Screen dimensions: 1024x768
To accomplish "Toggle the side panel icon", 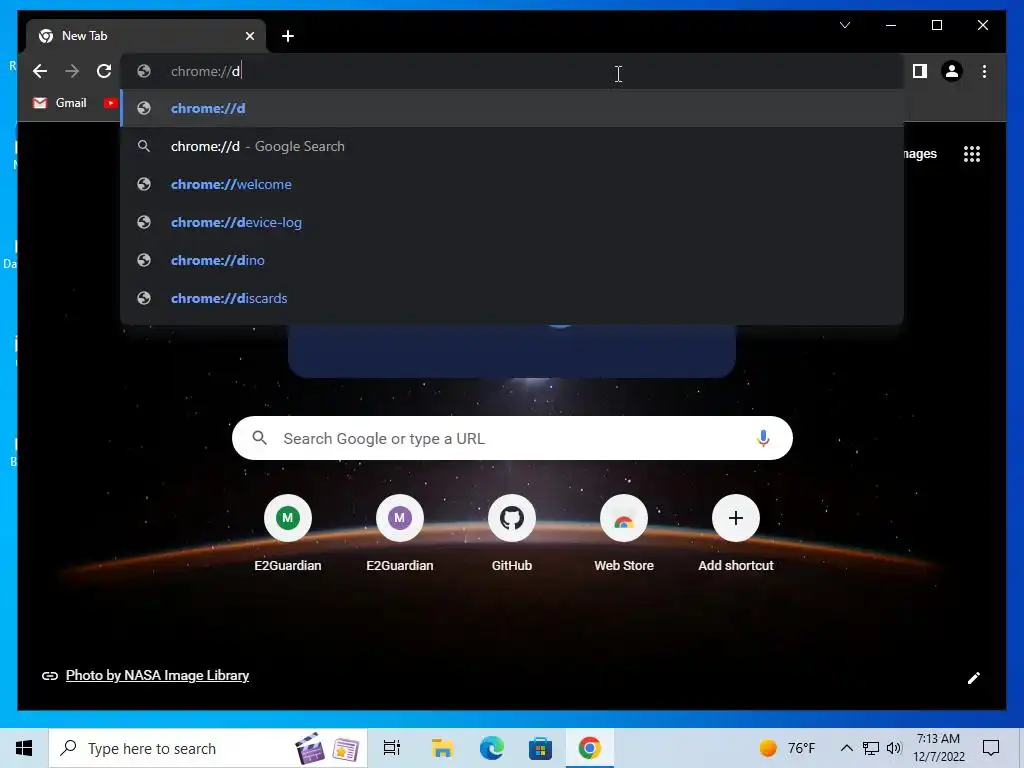I will click(920, 71).
